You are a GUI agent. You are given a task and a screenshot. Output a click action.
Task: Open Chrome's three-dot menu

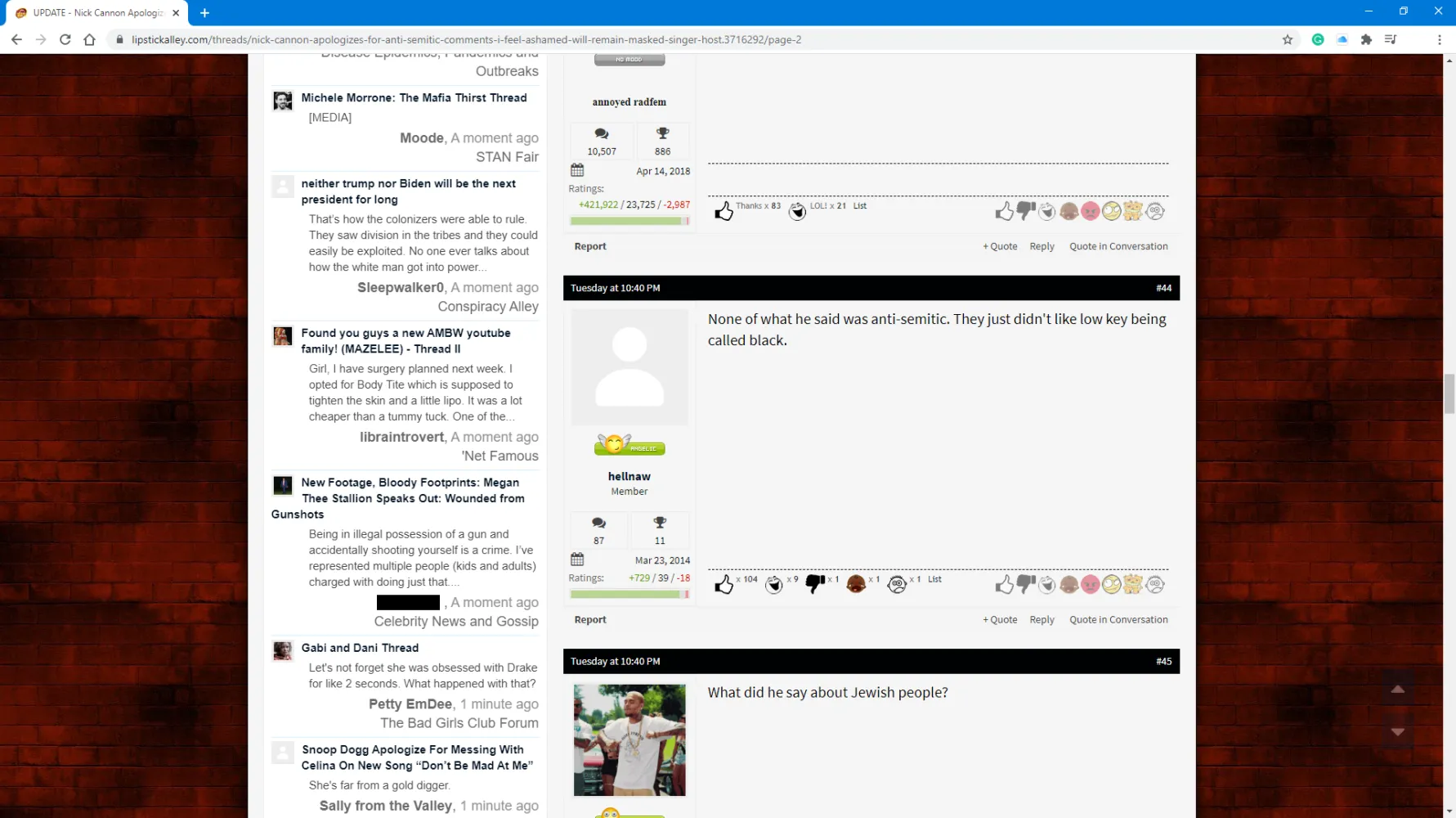point(1439,39)
